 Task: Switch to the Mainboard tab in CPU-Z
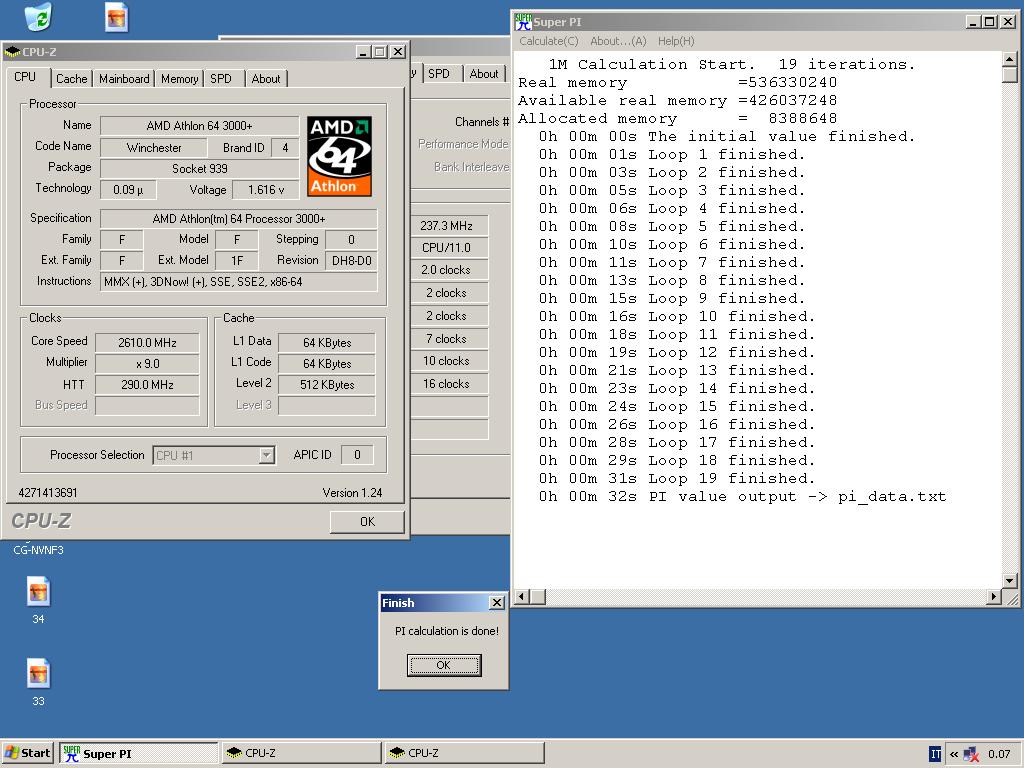(124, 78)
